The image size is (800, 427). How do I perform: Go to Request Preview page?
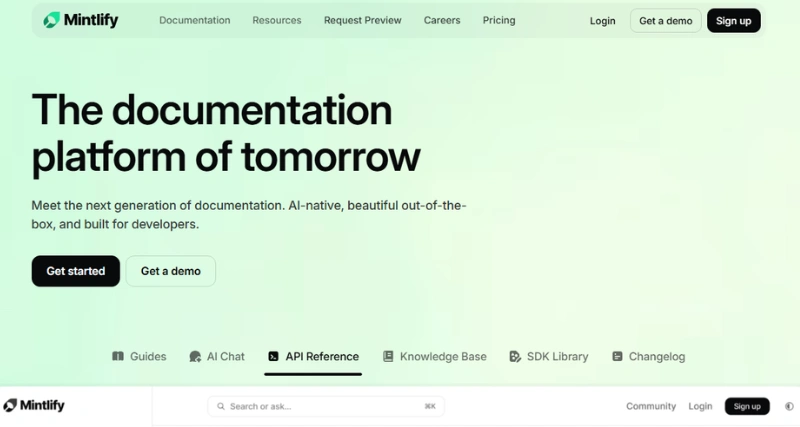362,20
